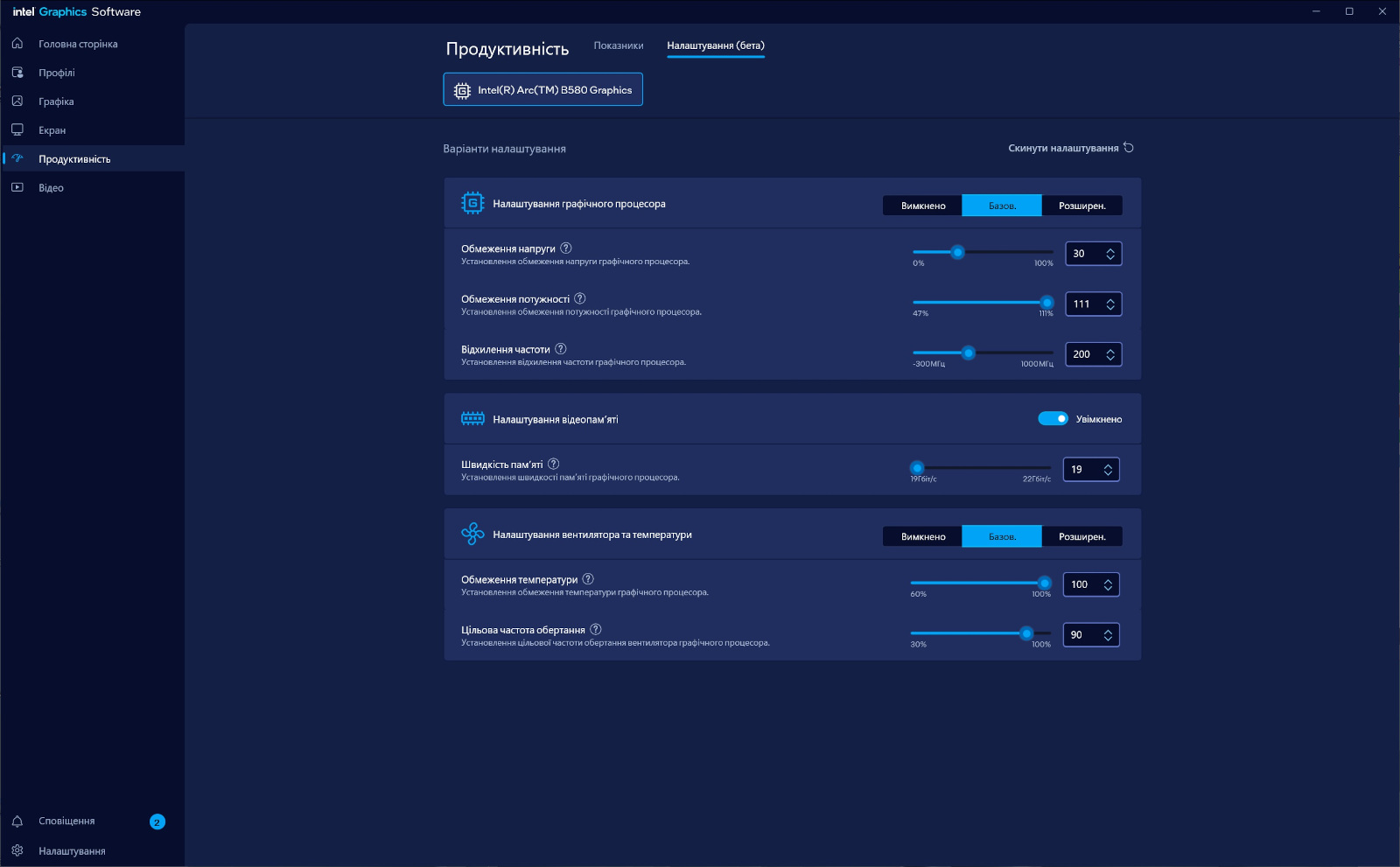Click the Сповіщення bell icon
The image size is (1400, 867).
pos(17,822)
